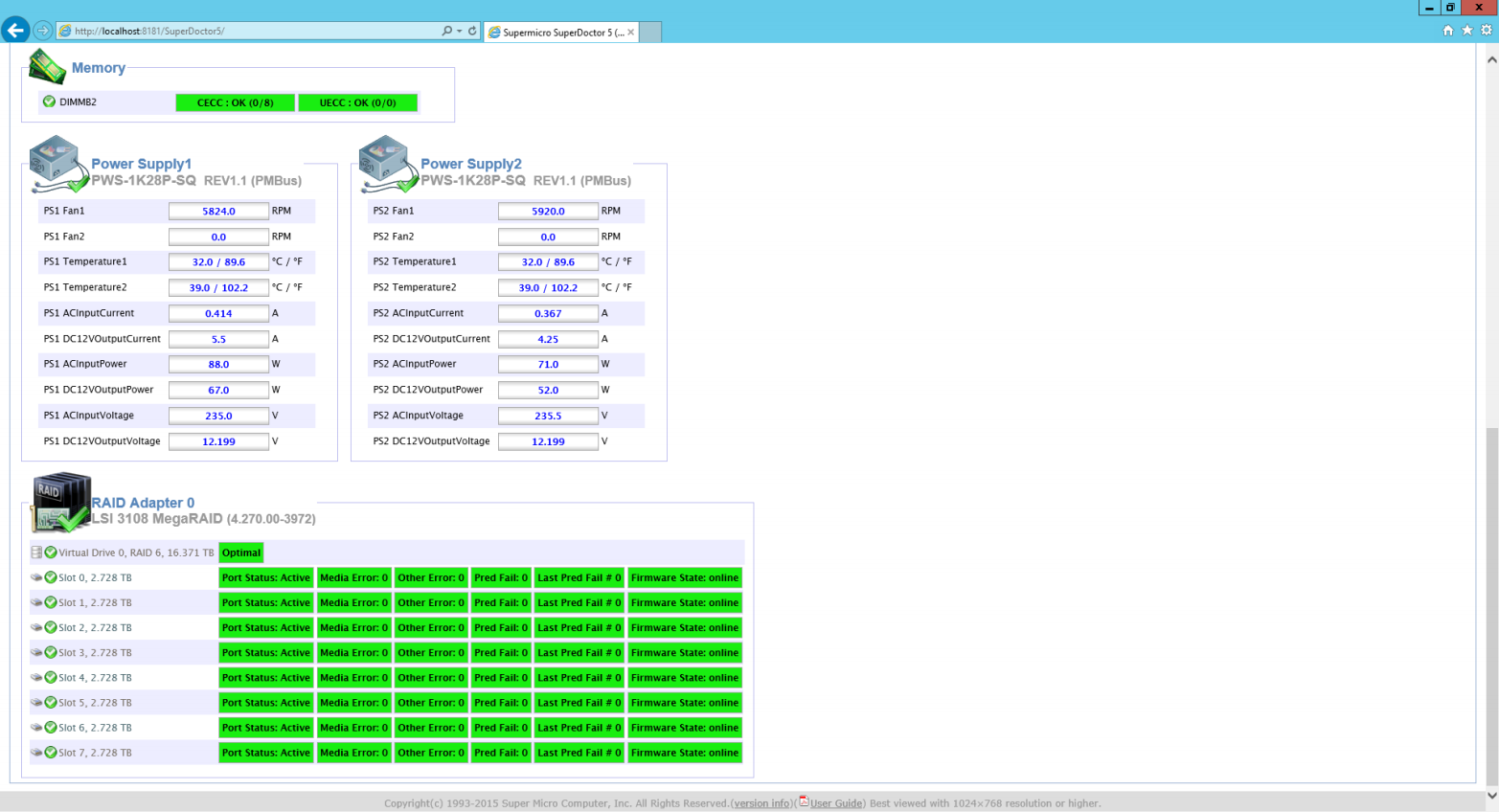The image size is (1499, 812).
Task: Click the scroll up arrow on the page scrollbar
Action: 1491,59
